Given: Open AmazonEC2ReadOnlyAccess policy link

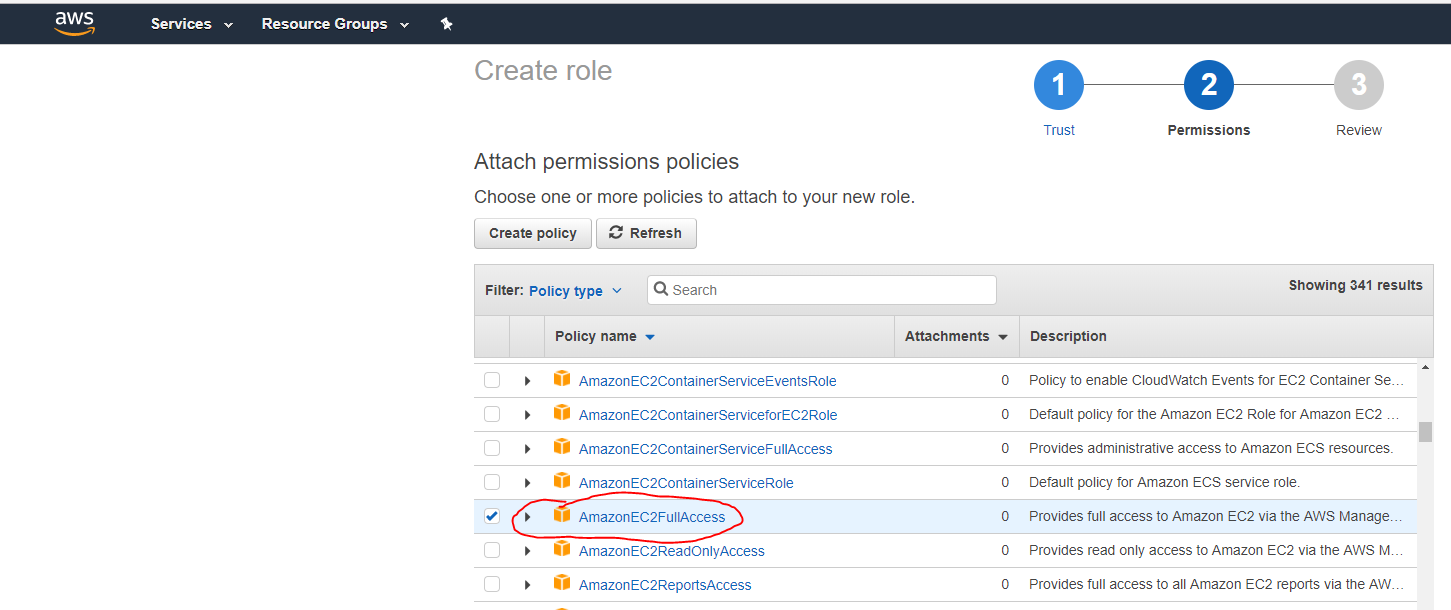Looking at the screenshot, I should click(x=671, y=551).
